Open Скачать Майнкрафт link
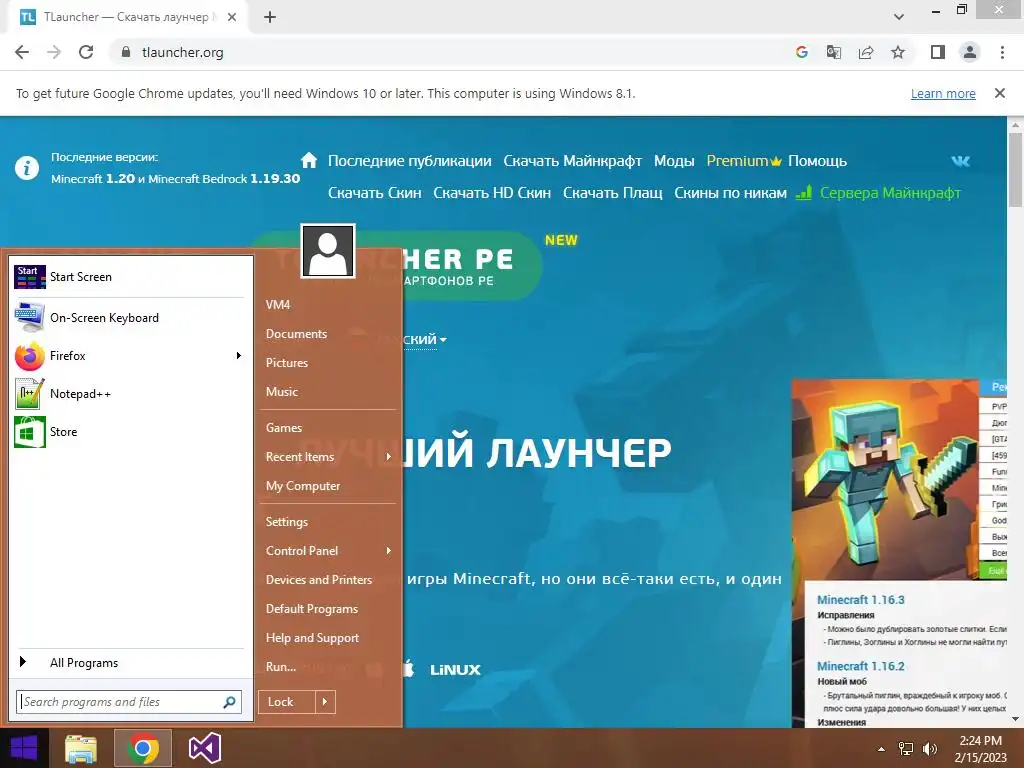The width and height of the screenshot is (1024, 768). click(x=573, y=161)
